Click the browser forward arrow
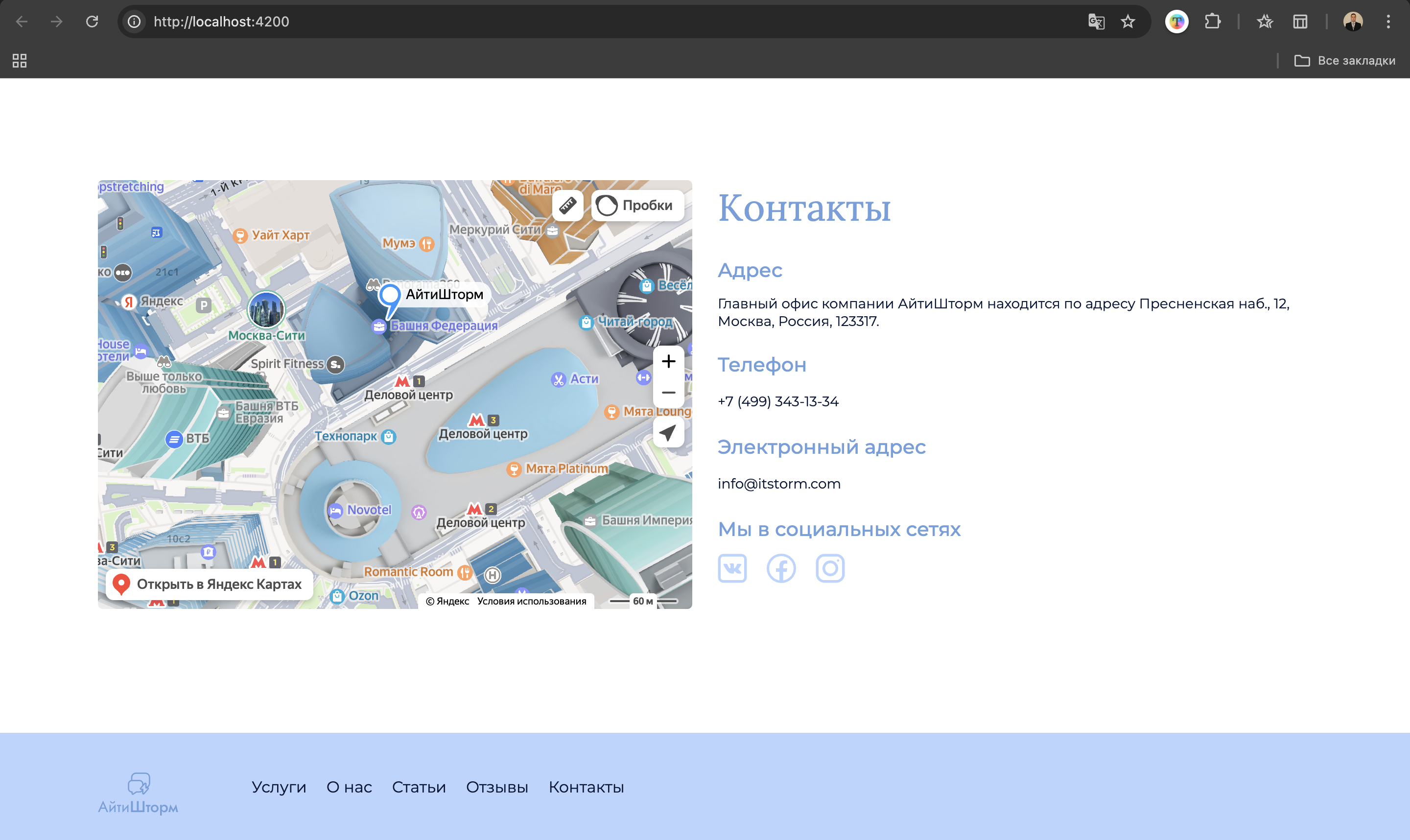Viewport: 1410px width, 840px height. pyautogui.click(x=57, y=22)
